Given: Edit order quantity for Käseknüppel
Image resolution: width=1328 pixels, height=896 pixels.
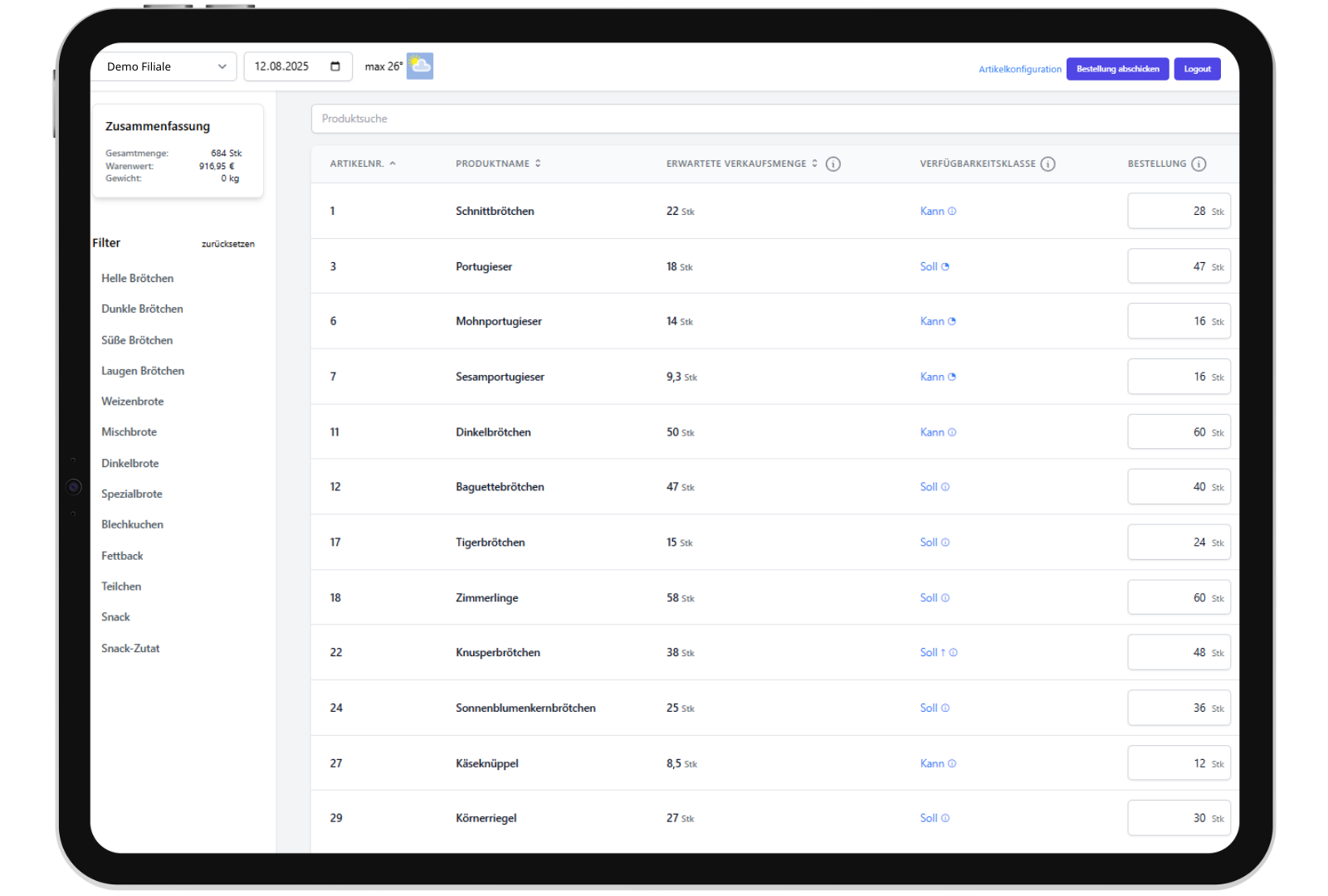Looking at the screenshot, I should click(x=1179, y=764).
